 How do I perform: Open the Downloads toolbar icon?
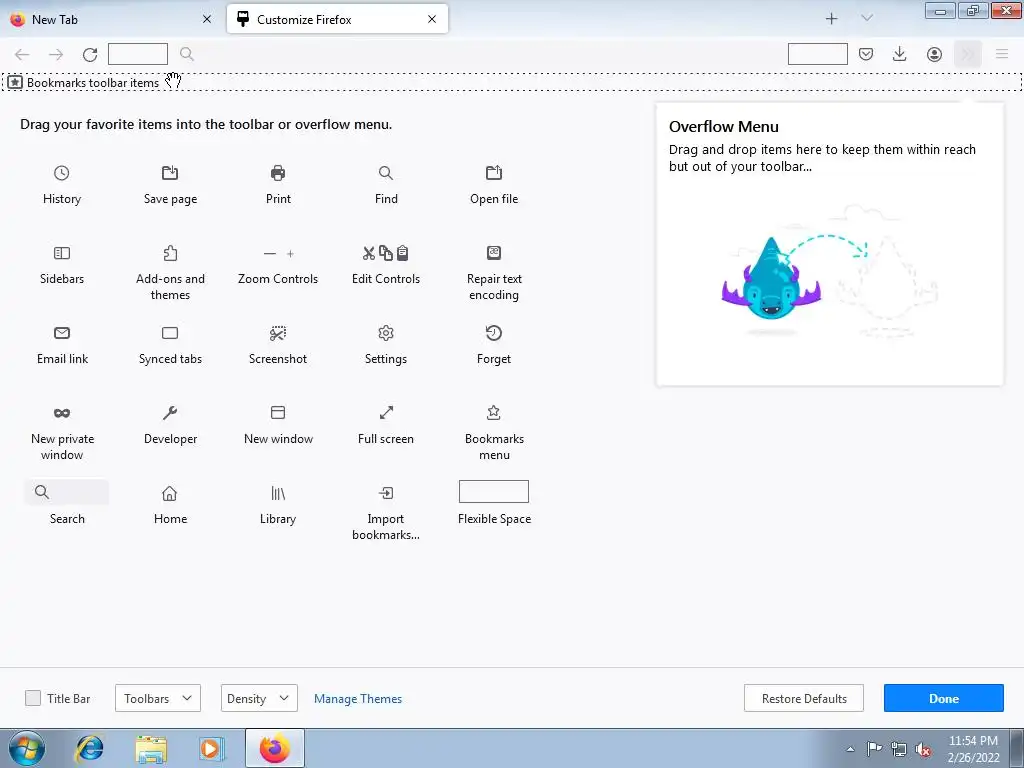[x=900, y=54]
